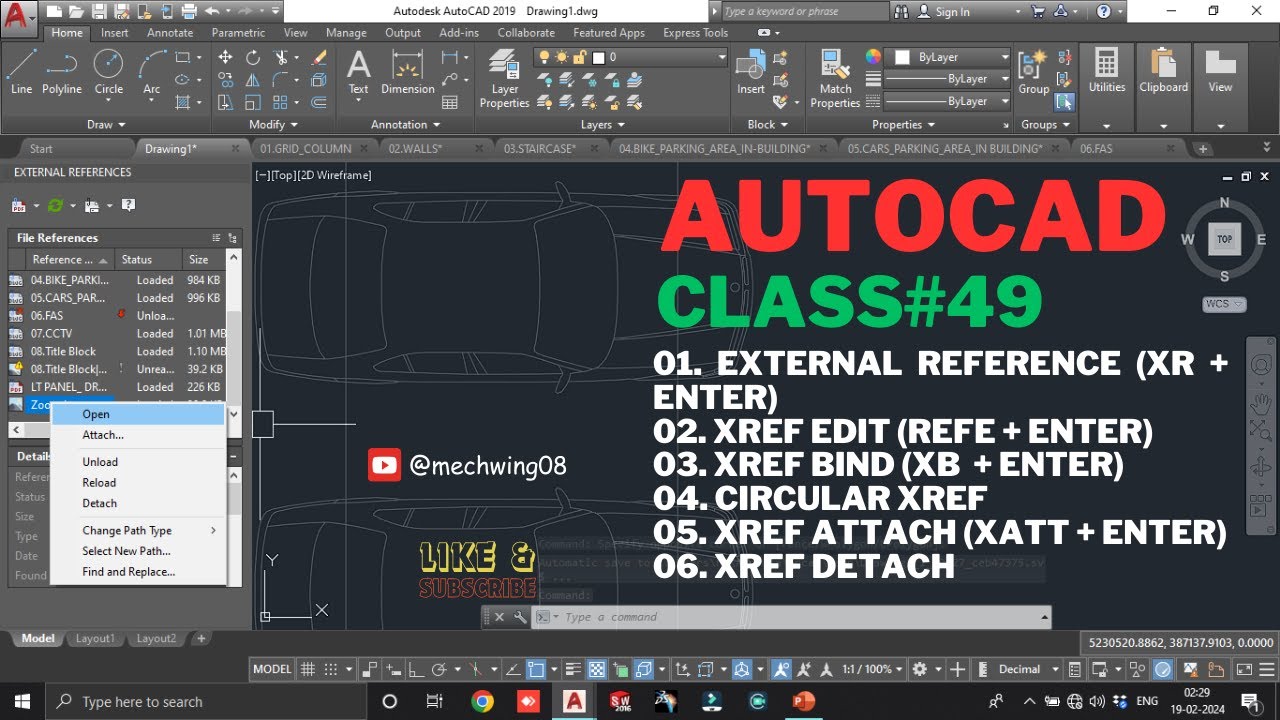This screenshot has height=720, width=1280.
Task: Select the Line tool
Action: point(21,72)
